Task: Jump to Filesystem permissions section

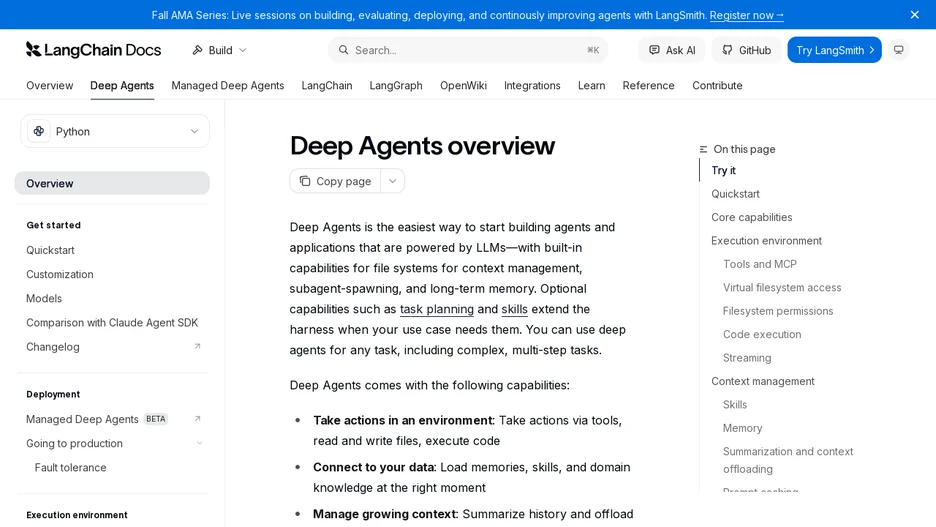Action: pos(777,311)
